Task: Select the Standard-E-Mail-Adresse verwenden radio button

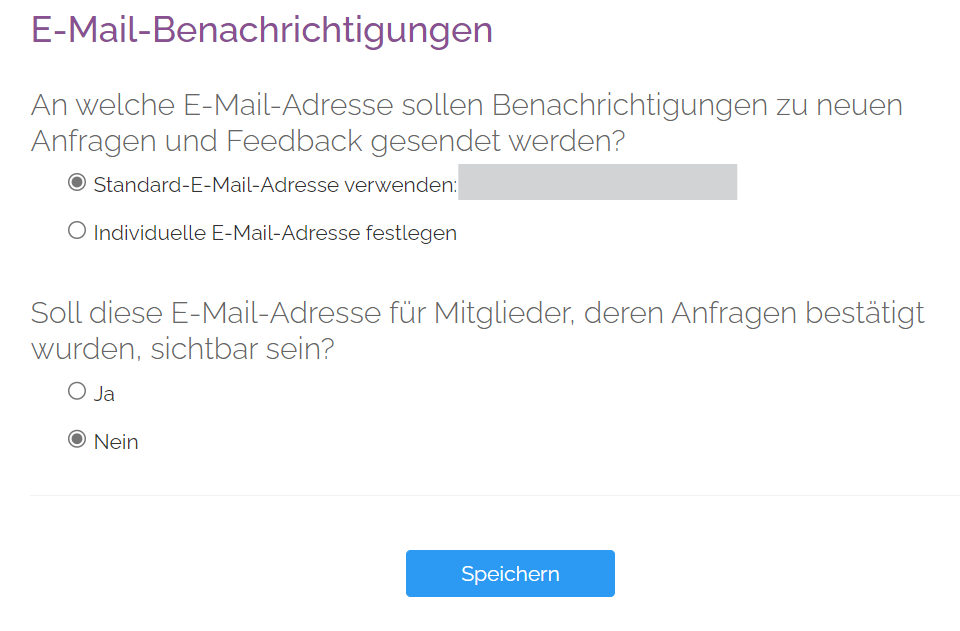Action: coord(76,183)
